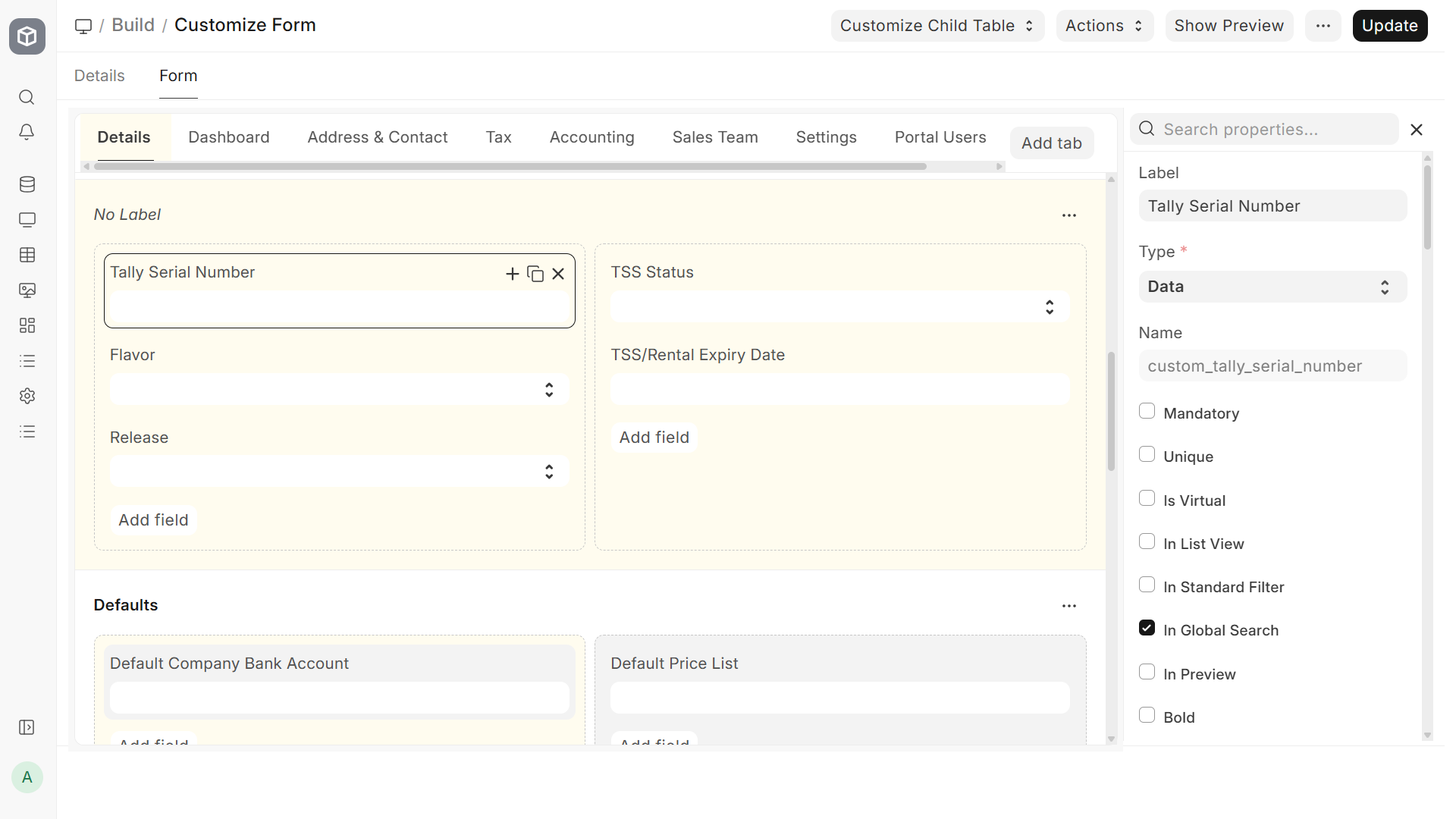The image size is (1456, 819).
Task: Duplicate the Tally Serial Number field
Action: [535, 274]
